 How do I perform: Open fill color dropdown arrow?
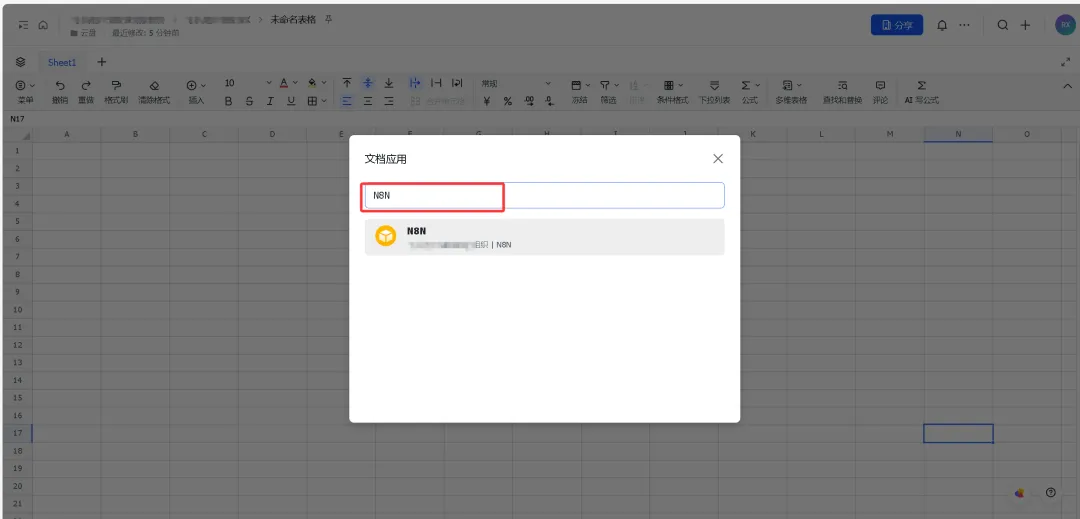[324, 83]
